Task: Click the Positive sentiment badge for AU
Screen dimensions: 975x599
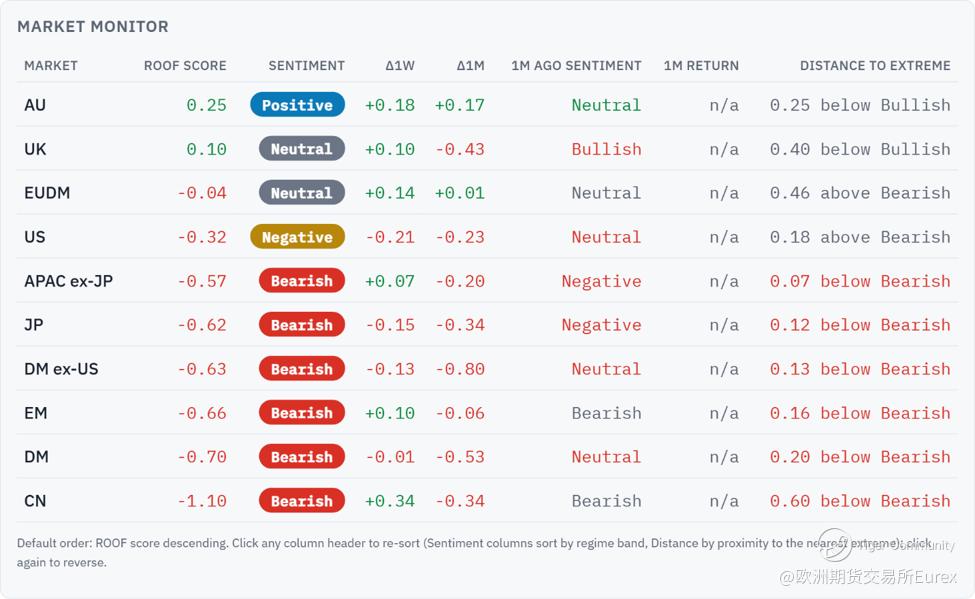Action: coord(297,105)
